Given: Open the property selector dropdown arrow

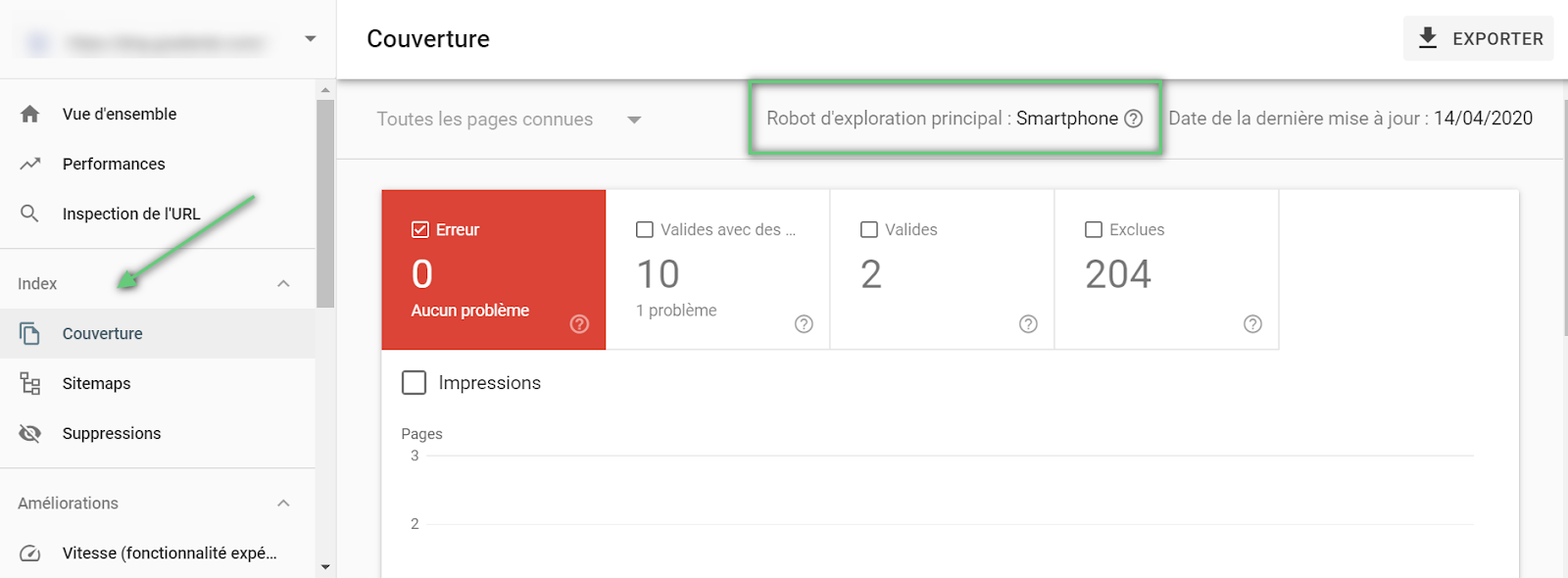Looking at the screenshot, I should click(x=310, y=39).
